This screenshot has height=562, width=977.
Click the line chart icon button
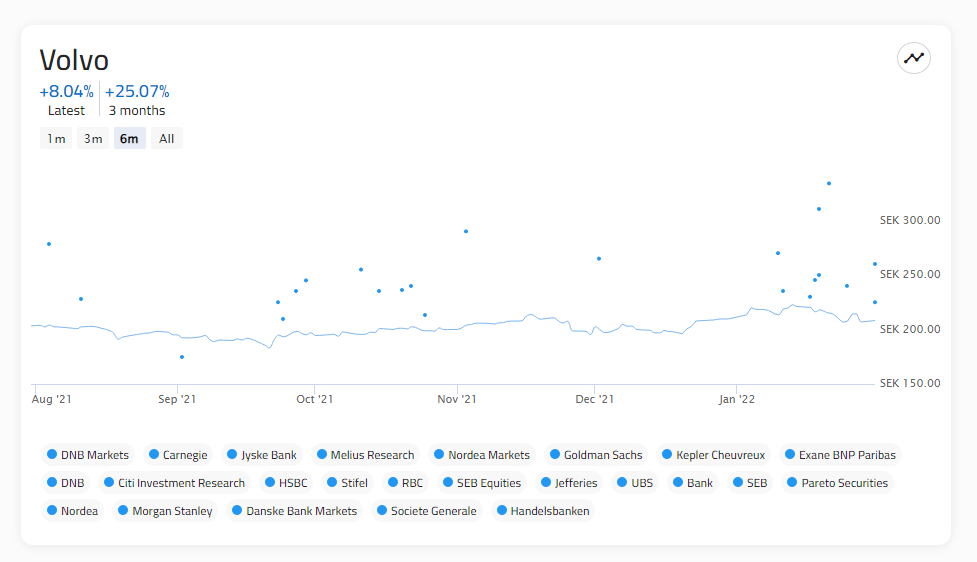(x=913, y=58)
